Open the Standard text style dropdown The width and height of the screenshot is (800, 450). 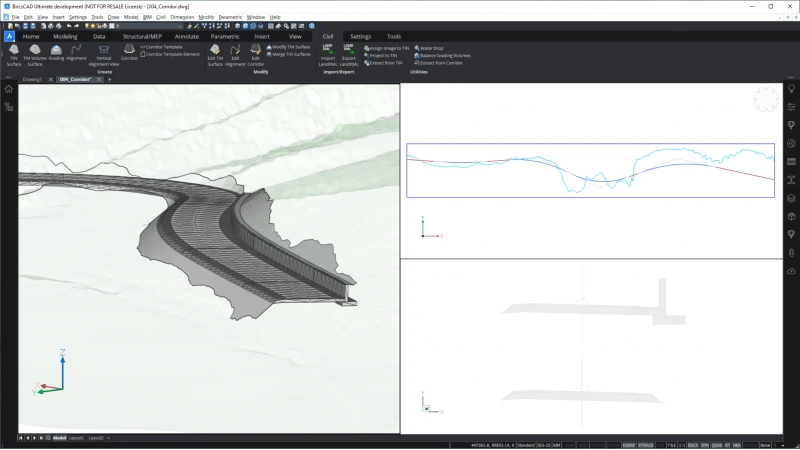pyautogui.click(x=526, y=445)
